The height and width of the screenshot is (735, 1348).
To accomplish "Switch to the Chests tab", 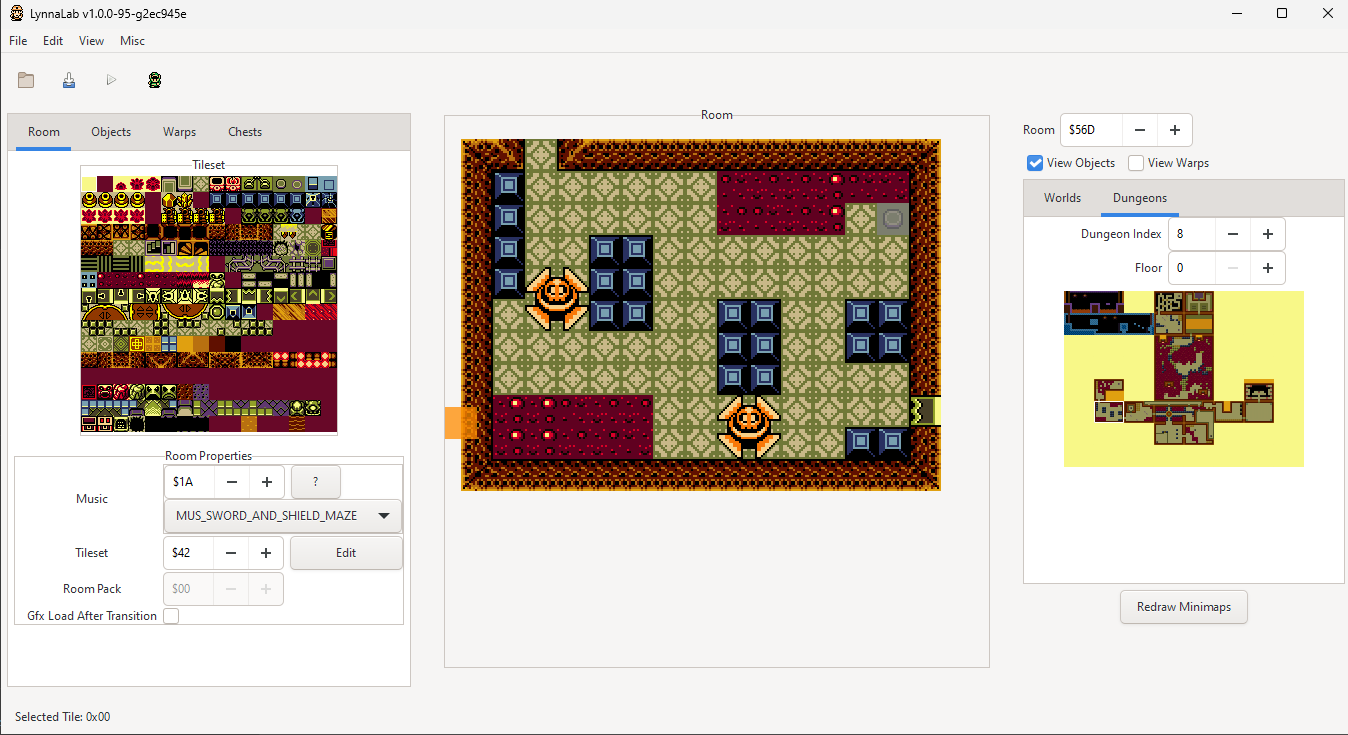I will 245,132.
